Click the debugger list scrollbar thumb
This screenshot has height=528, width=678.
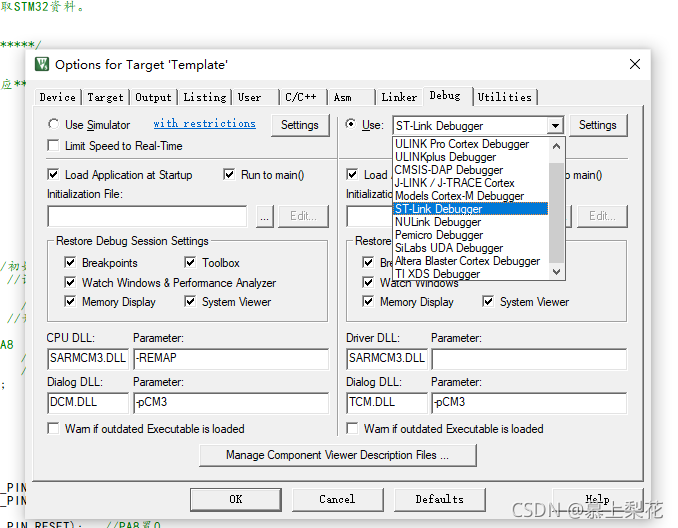click(x=556, y=213)
